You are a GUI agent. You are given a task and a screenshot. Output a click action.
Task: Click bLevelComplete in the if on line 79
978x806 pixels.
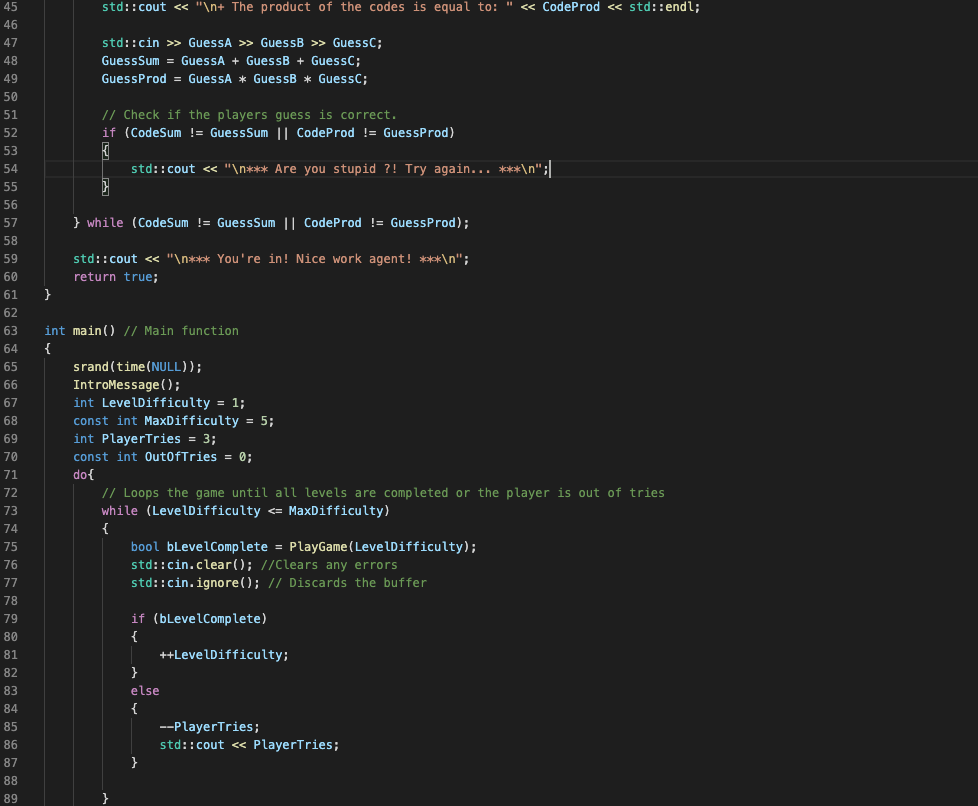point(210,619)
